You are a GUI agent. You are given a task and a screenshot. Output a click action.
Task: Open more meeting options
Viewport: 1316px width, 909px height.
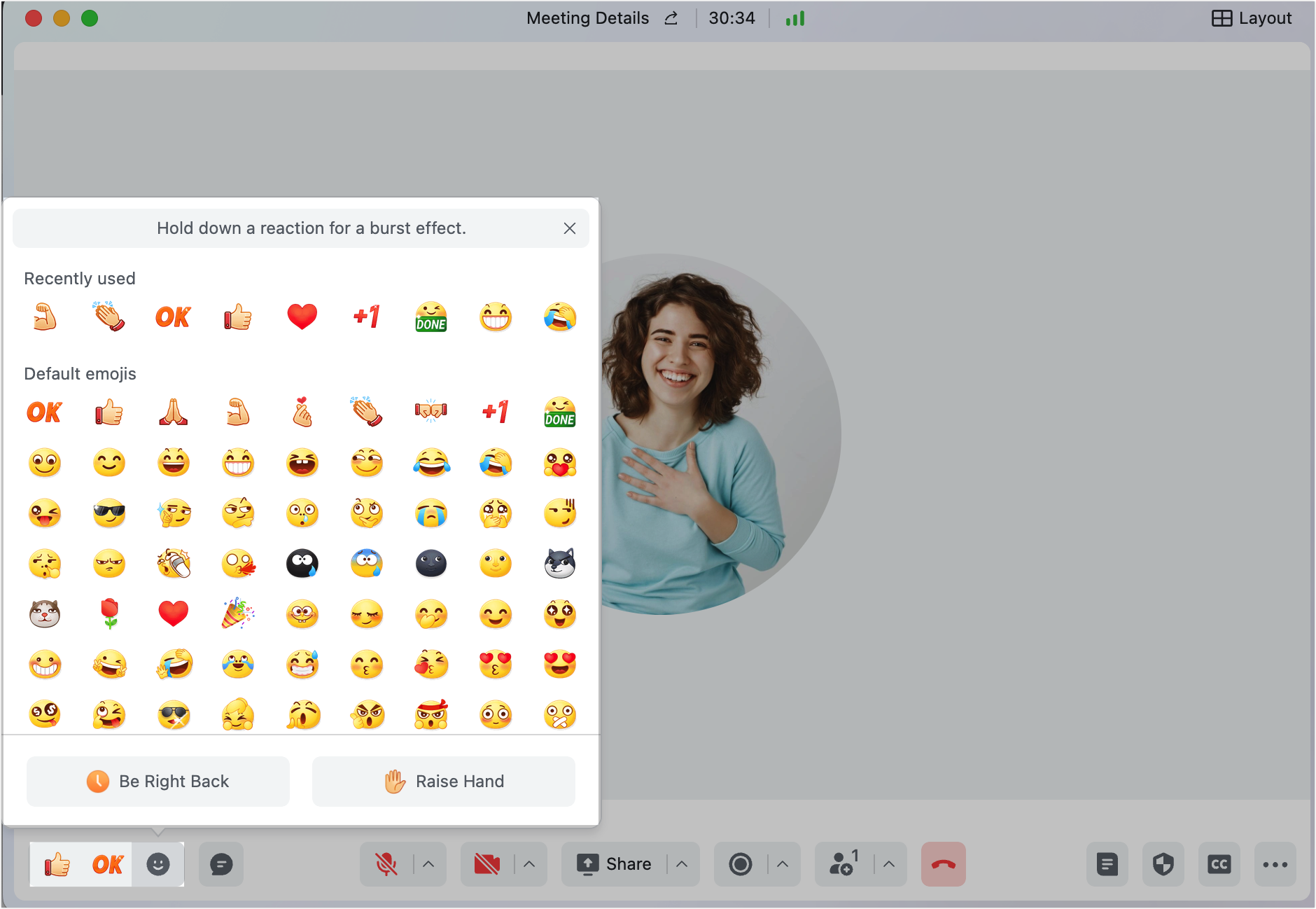tap(1276, 864)
